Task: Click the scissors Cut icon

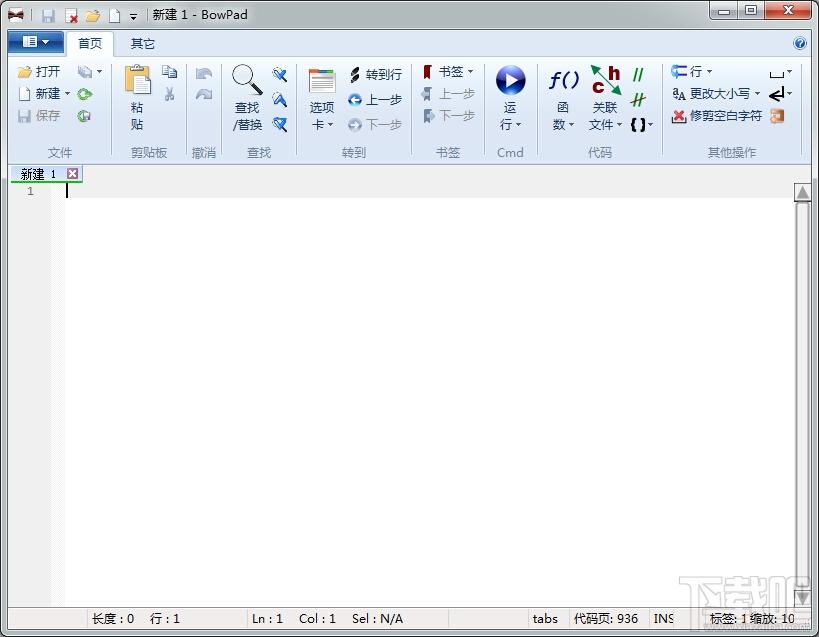Action: pos(169,94)
